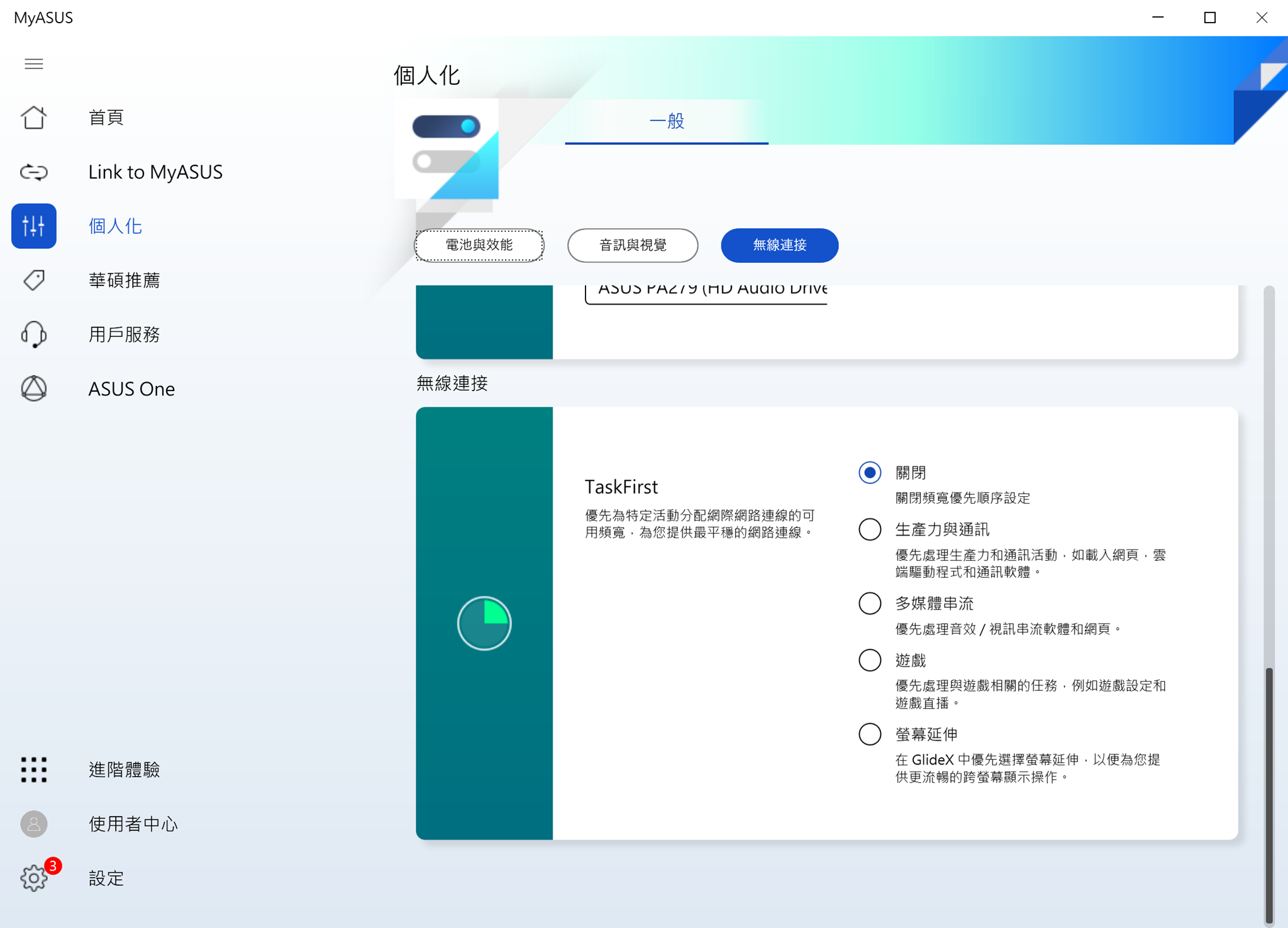Screen dimensions: 1288x928
Task: Select the 個人化 sliders icon
Action: (34, 226)
